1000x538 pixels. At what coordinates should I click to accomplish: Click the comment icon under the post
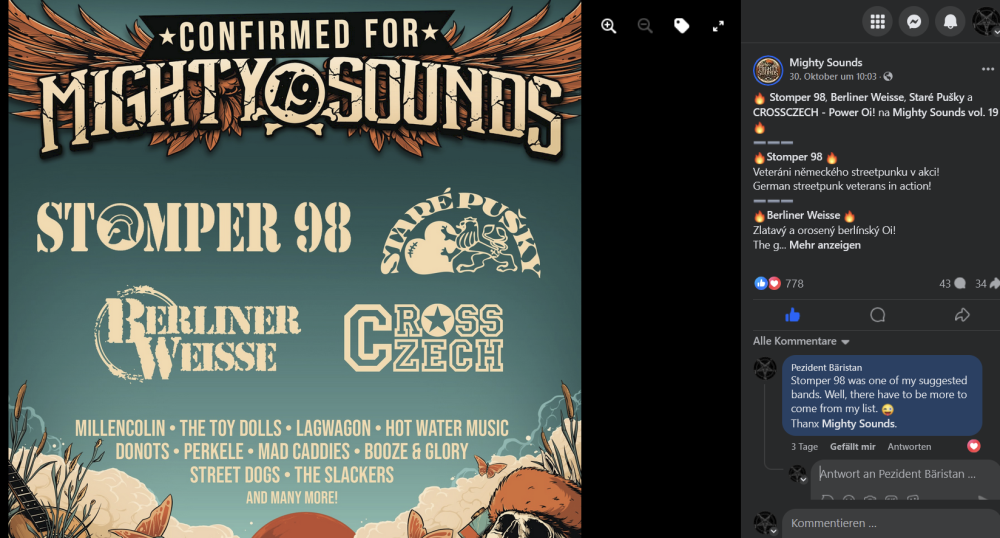click(x=877, y=315)
